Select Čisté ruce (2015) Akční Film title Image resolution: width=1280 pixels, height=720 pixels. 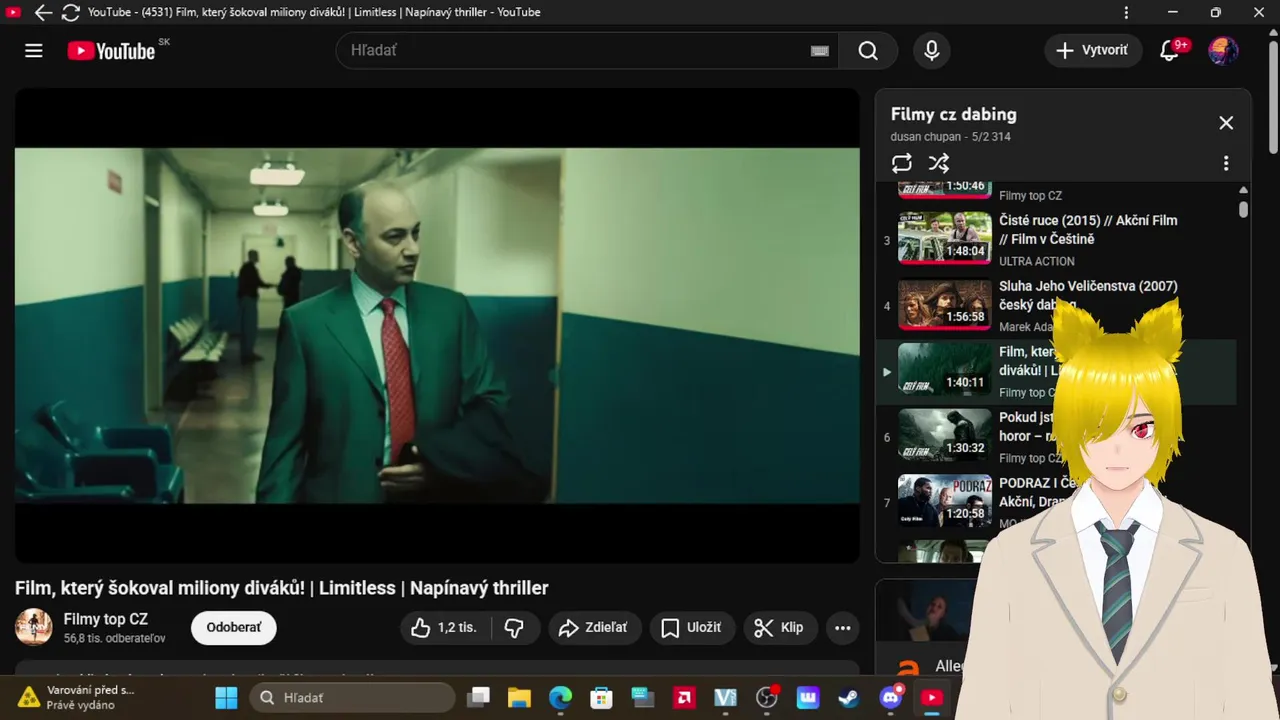[x=1088, y=230]
